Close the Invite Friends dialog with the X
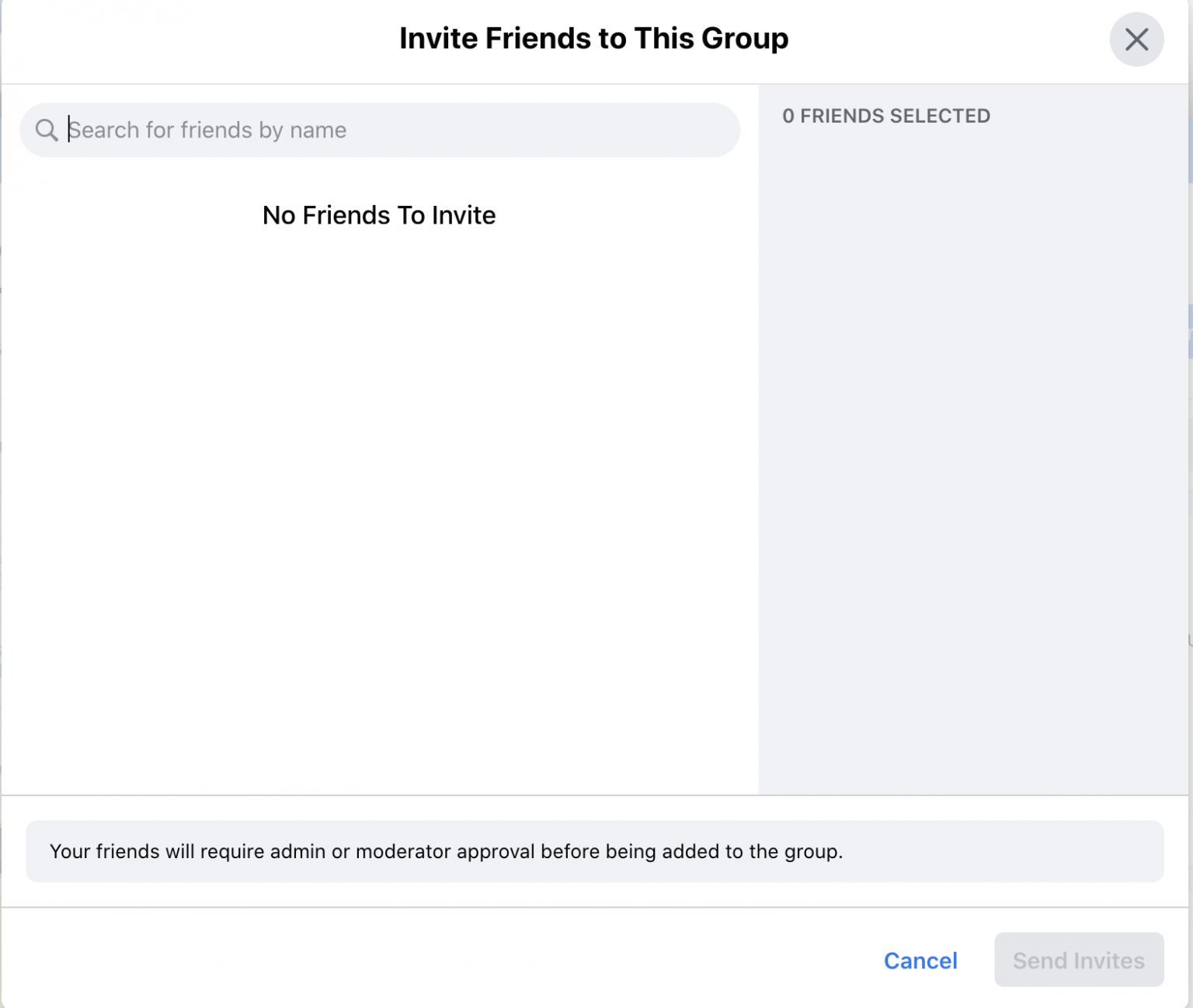Screen dimensions: 1193x1008 coord(1136,39)
